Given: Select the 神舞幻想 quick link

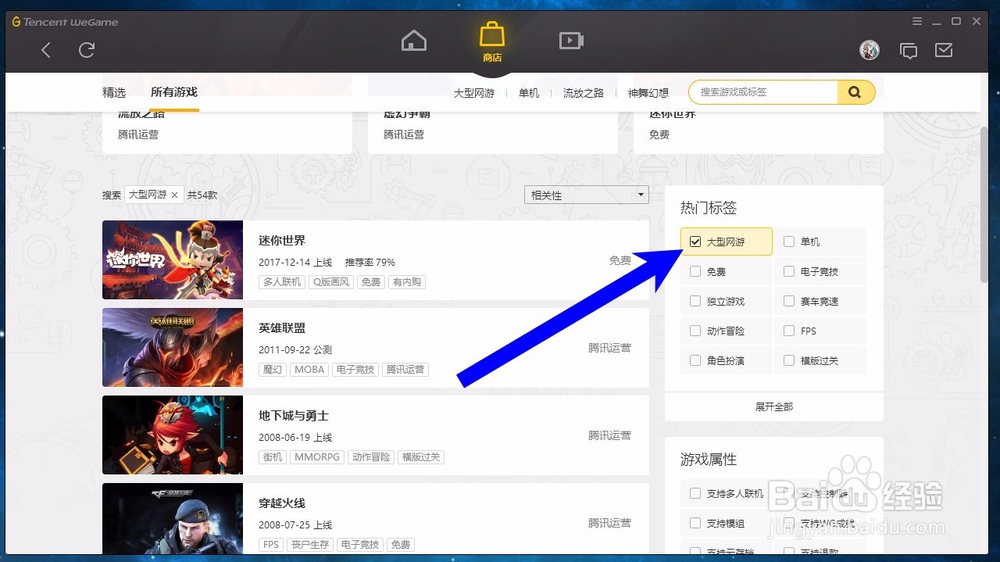Looking at the screenshot, I should coord(648,93).
